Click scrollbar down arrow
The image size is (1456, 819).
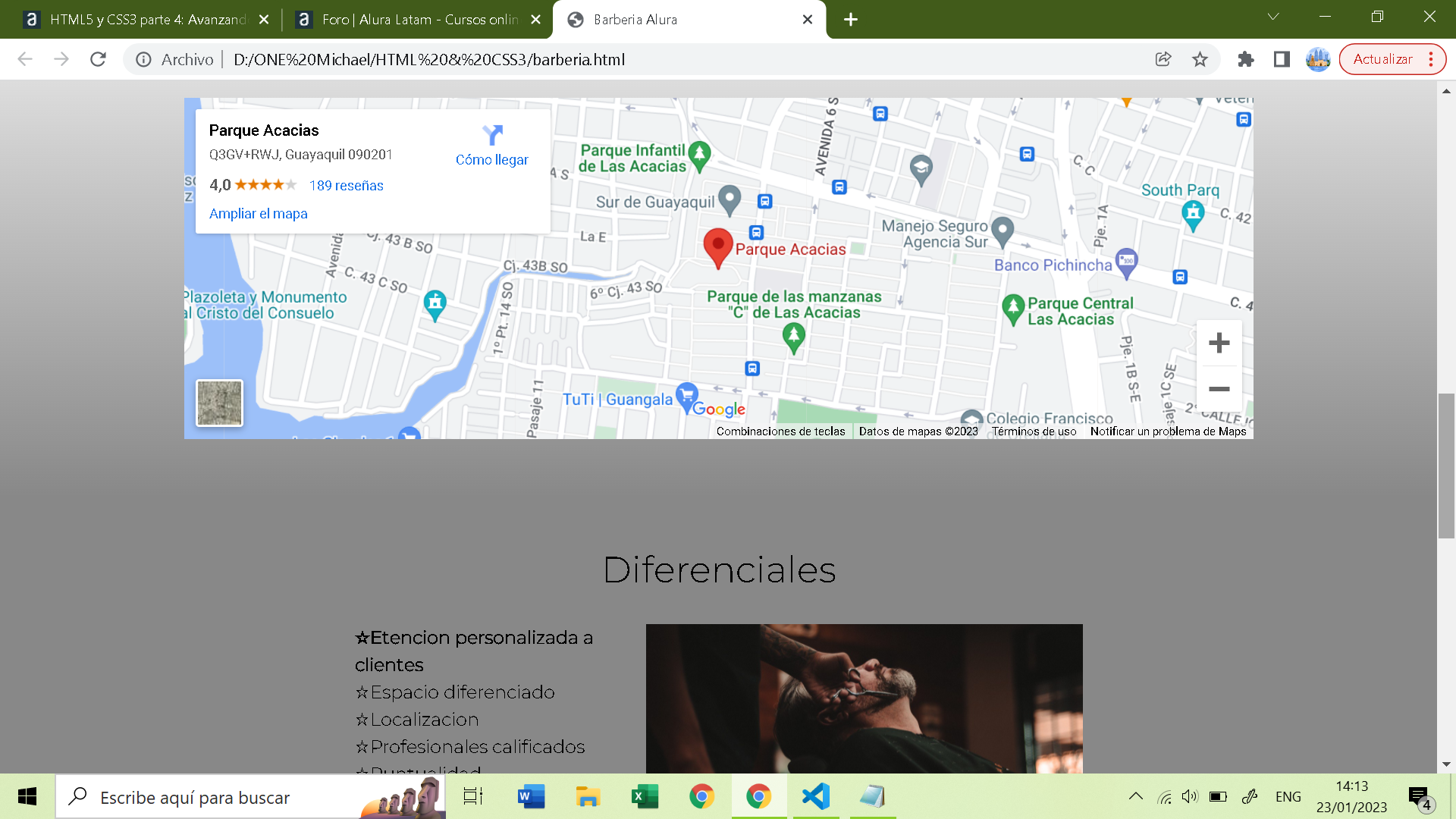click(x=1446, y=764)
